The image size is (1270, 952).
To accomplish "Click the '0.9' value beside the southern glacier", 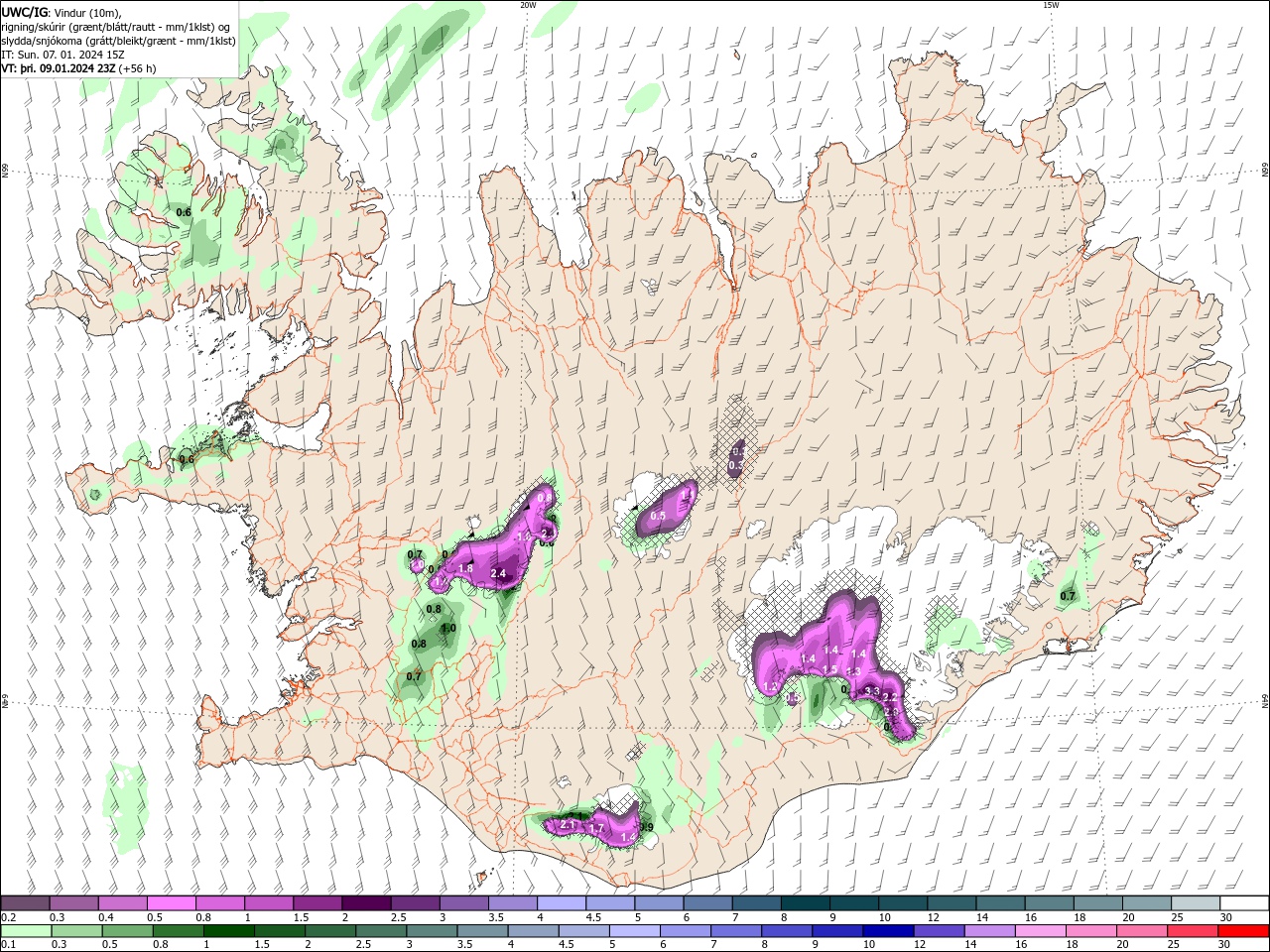I will [x=647, y=827].
